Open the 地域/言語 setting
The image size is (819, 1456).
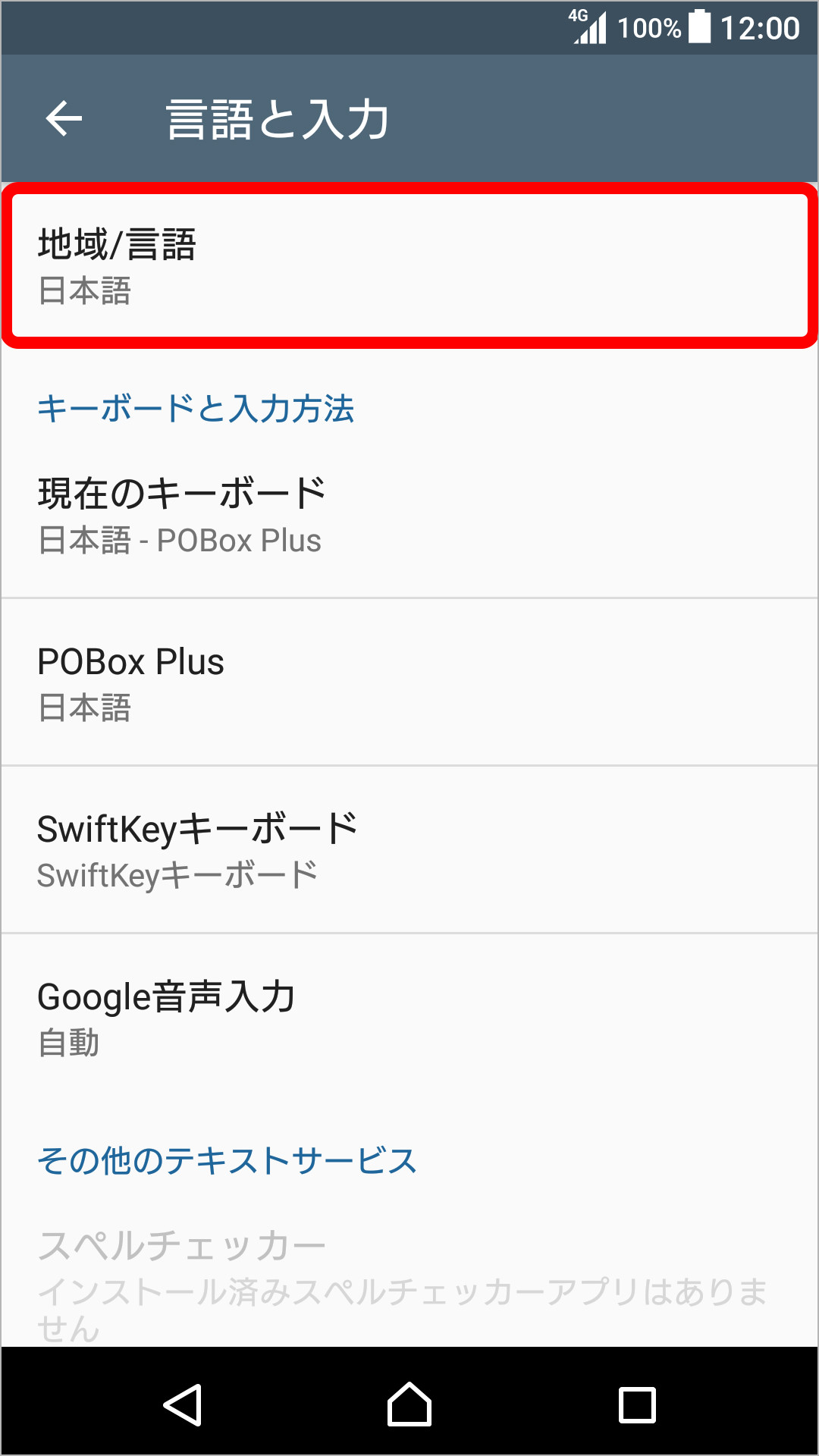pos(409,262)
